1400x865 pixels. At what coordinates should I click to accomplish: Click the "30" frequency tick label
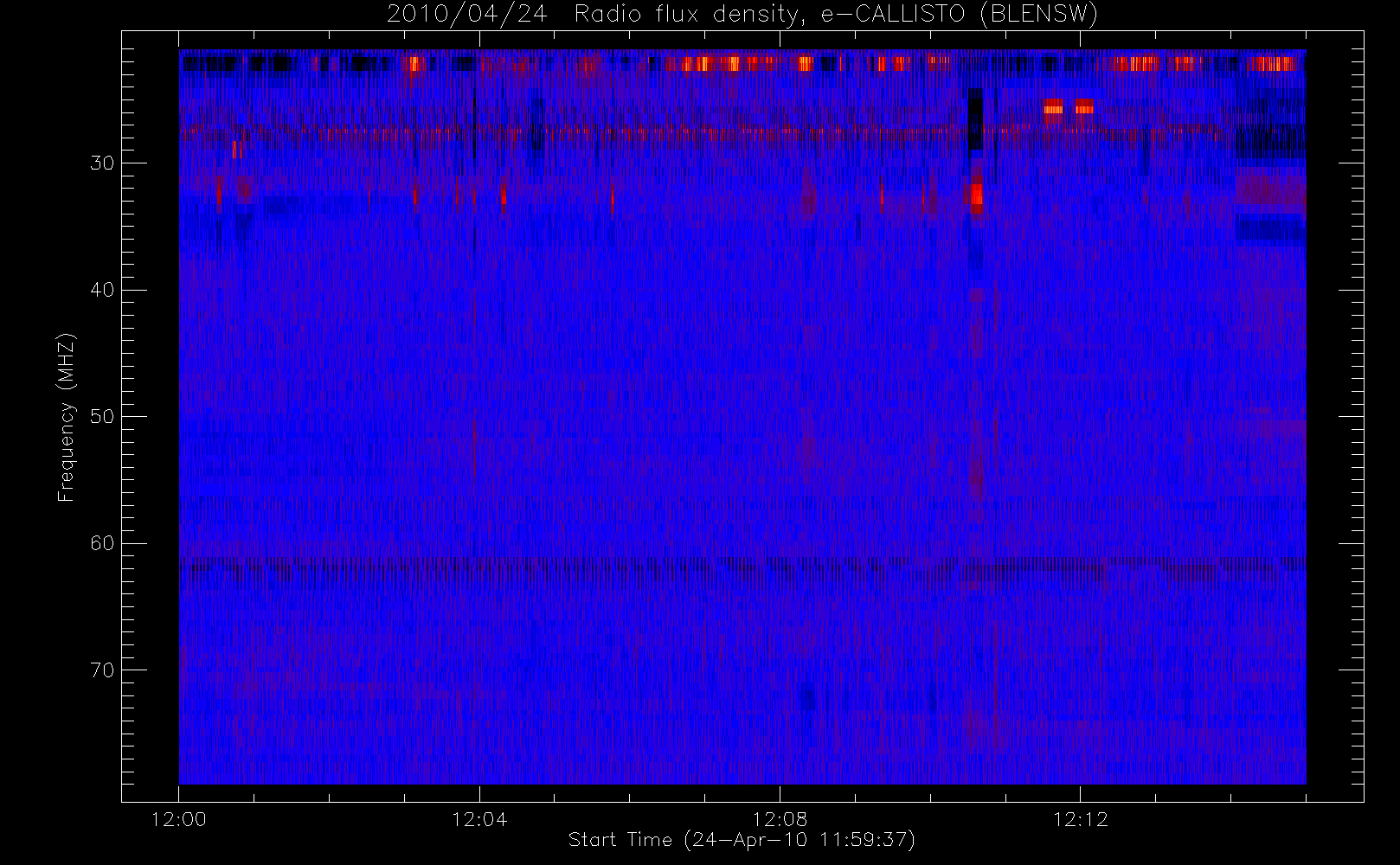coord(101,163)
